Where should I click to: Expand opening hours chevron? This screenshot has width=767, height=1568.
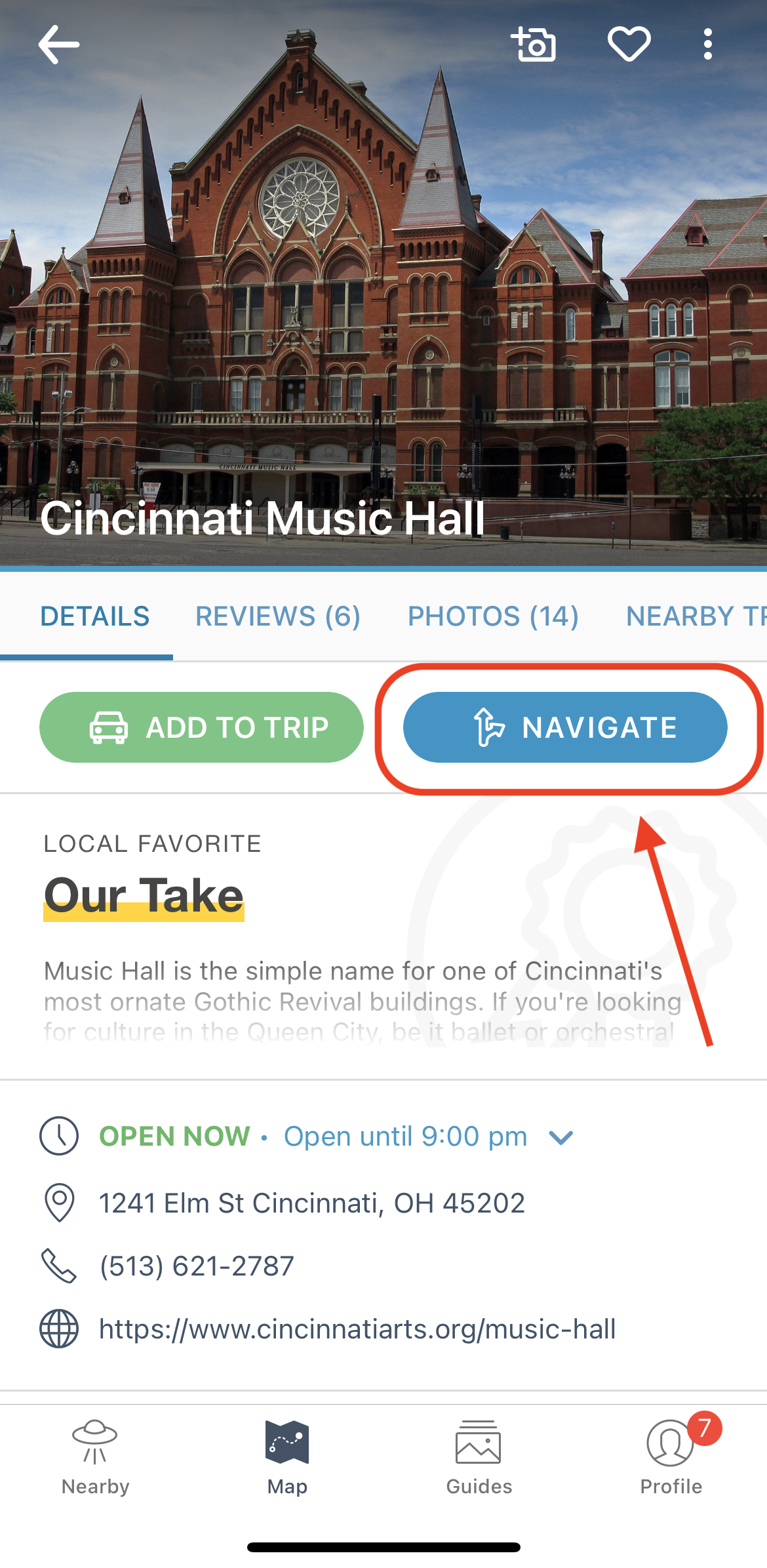(561, 1137)
